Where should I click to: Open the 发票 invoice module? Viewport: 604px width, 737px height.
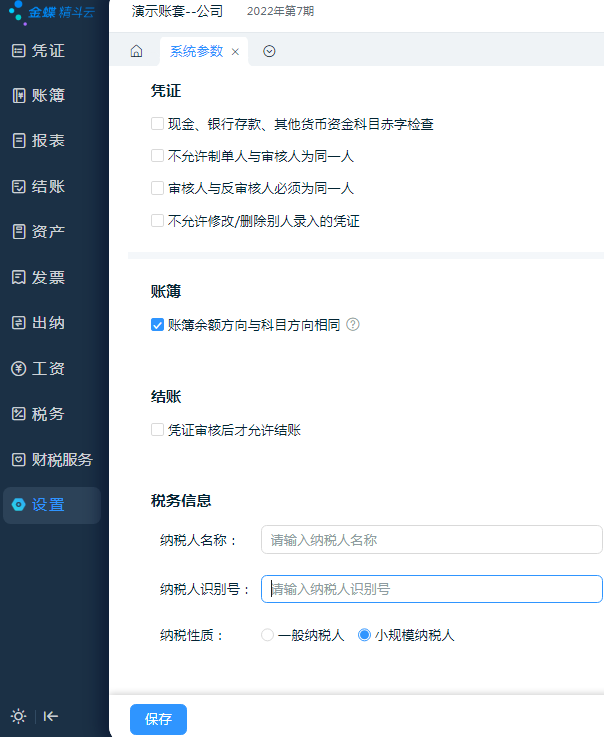point(39,277)
